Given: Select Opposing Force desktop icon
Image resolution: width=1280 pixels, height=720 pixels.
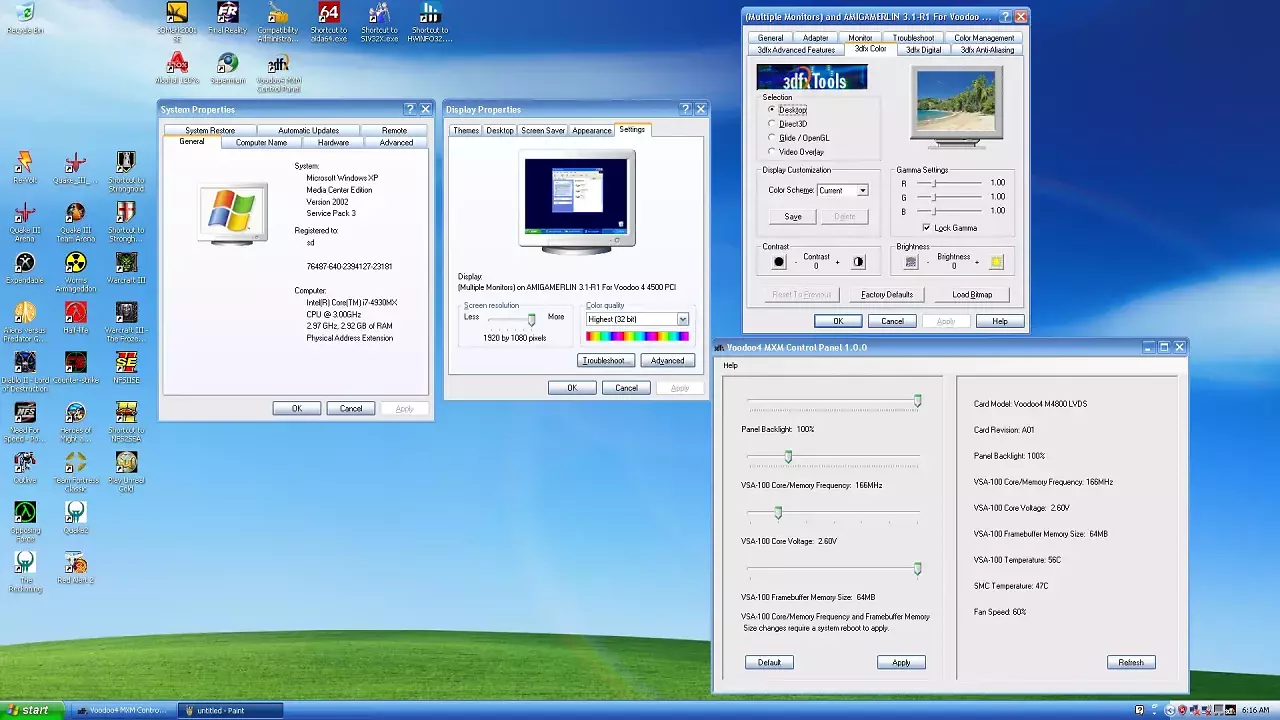Looking at the screenshot, I should (25, 522).
